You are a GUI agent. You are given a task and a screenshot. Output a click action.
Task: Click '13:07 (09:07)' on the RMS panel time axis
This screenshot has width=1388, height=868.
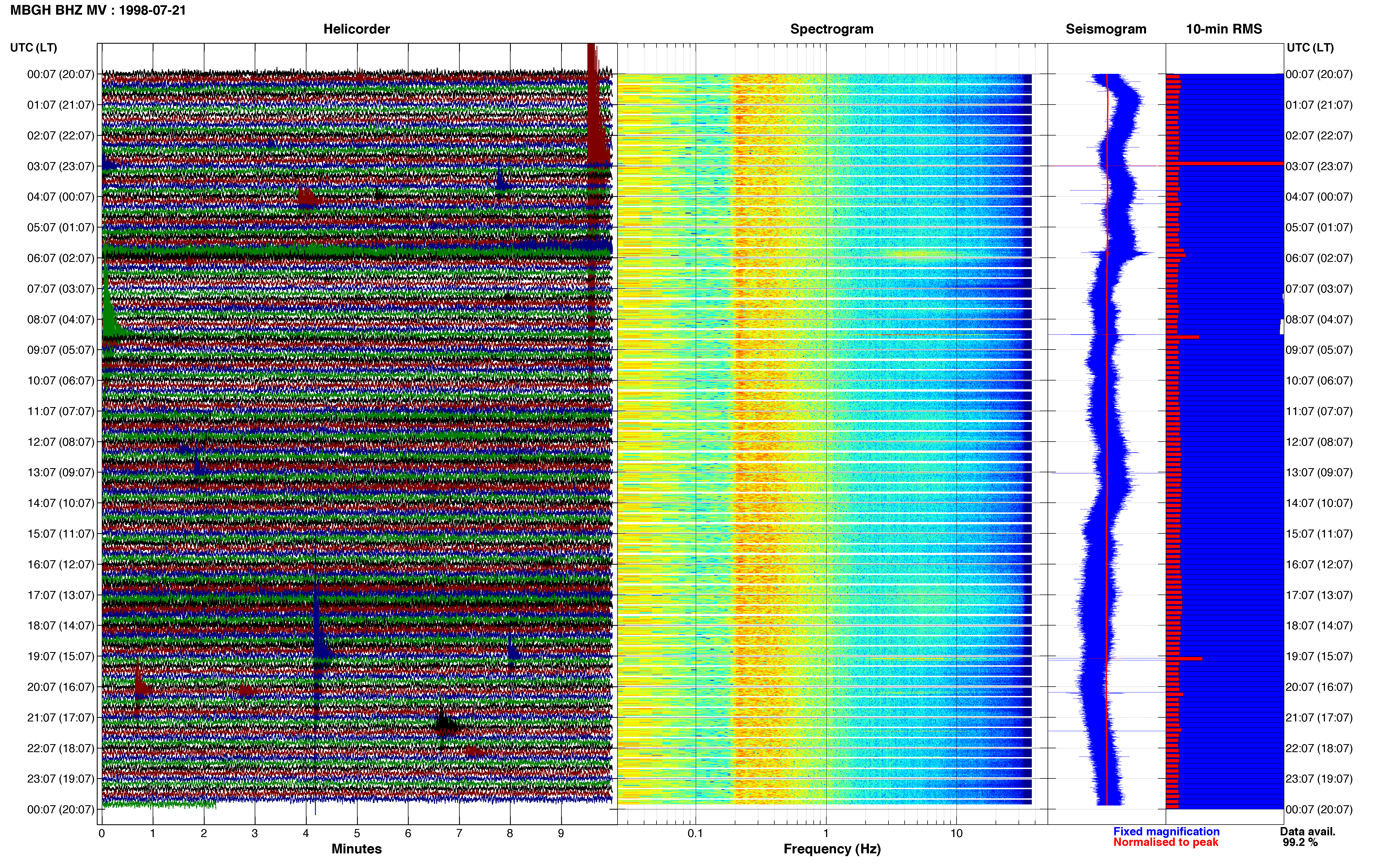1319,473
